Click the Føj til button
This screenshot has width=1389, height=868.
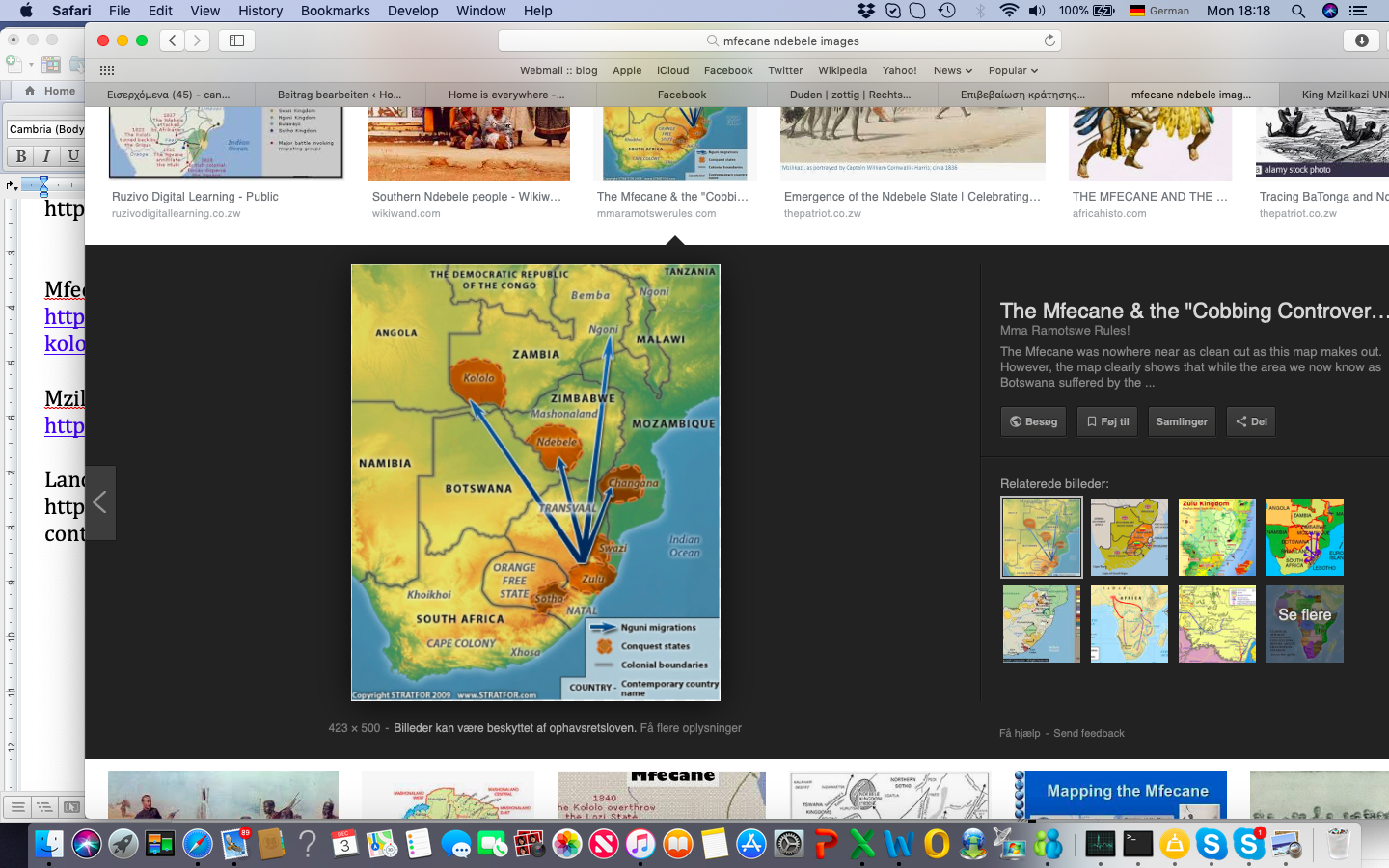click(1107, 421)
